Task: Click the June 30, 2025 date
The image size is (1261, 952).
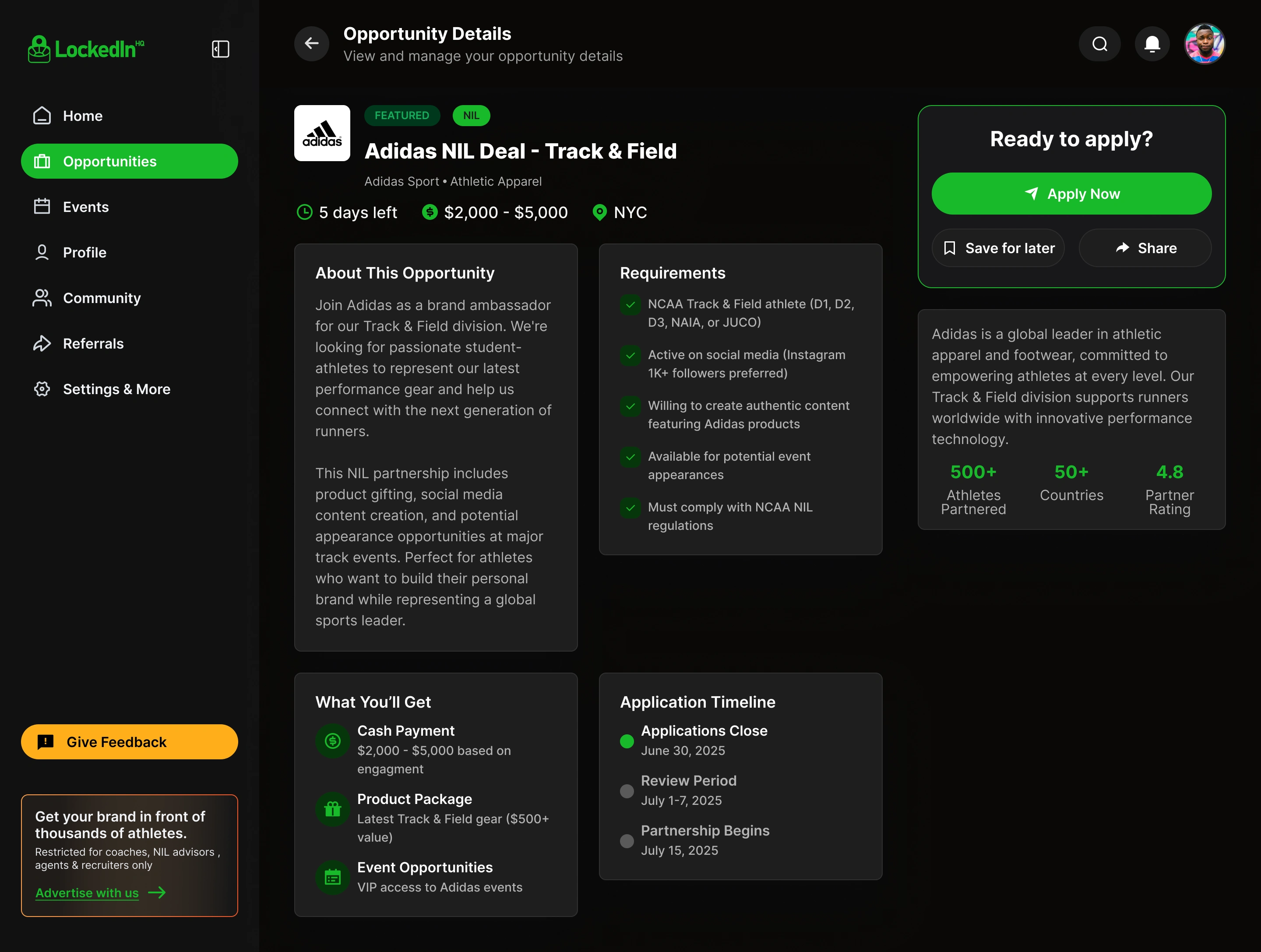Action: pos(683,751)
